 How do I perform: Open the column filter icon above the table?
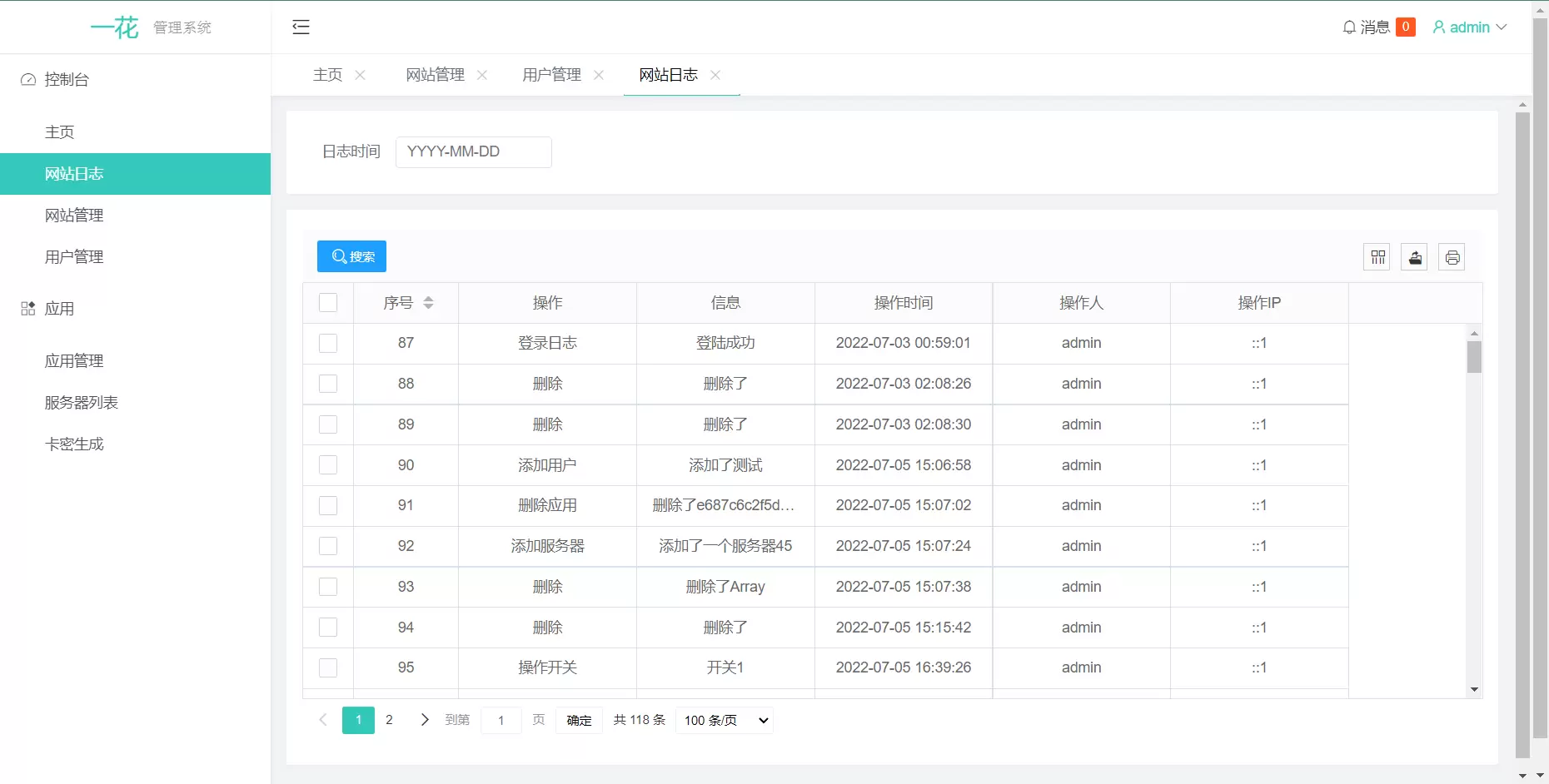tap(1376, 256)
